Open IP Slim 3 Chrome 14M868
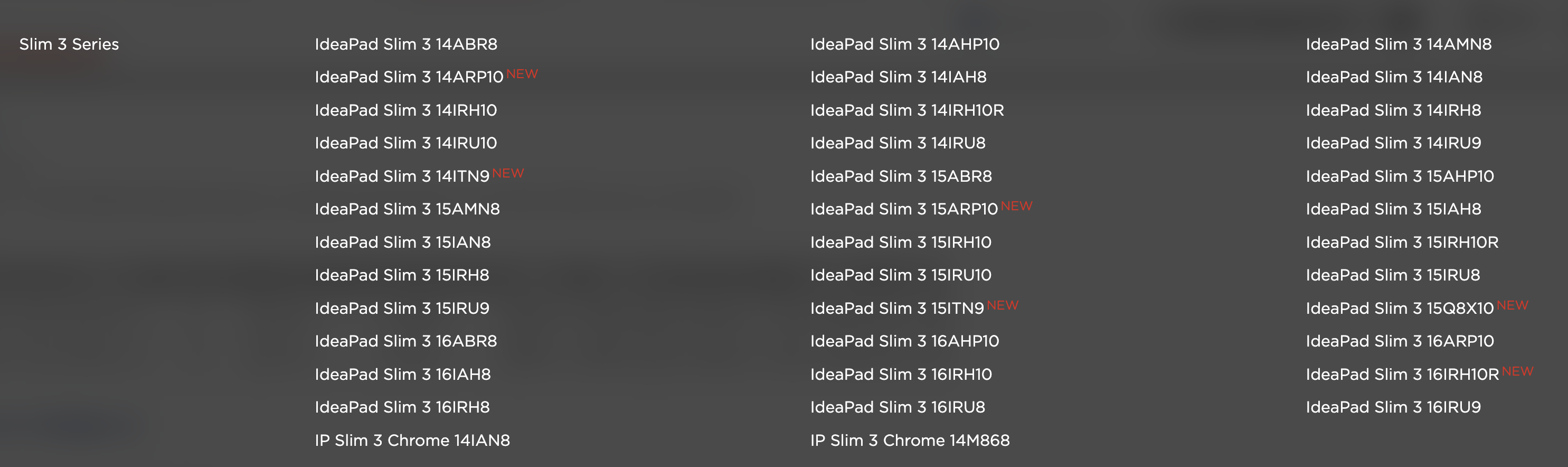The width and height of the screenshot is (1568, 467). pyautogui.click(x=910, y=441)
